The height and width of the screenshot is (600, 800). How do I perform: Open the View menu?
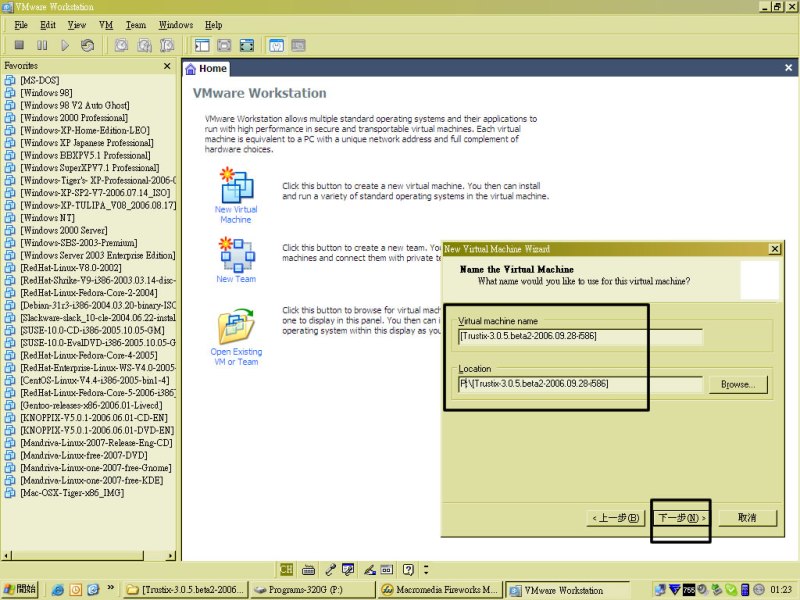pos(77,25)
